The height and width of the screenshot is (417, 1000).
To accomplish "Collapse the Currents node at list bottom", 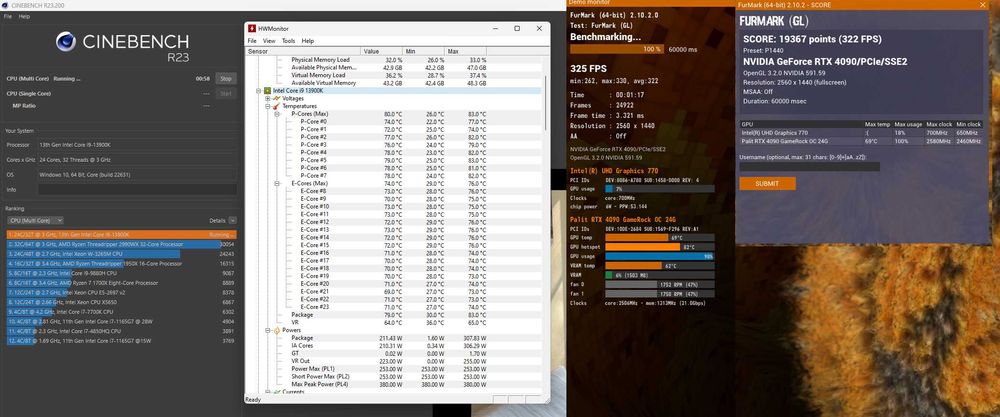I will pos(268,392).
